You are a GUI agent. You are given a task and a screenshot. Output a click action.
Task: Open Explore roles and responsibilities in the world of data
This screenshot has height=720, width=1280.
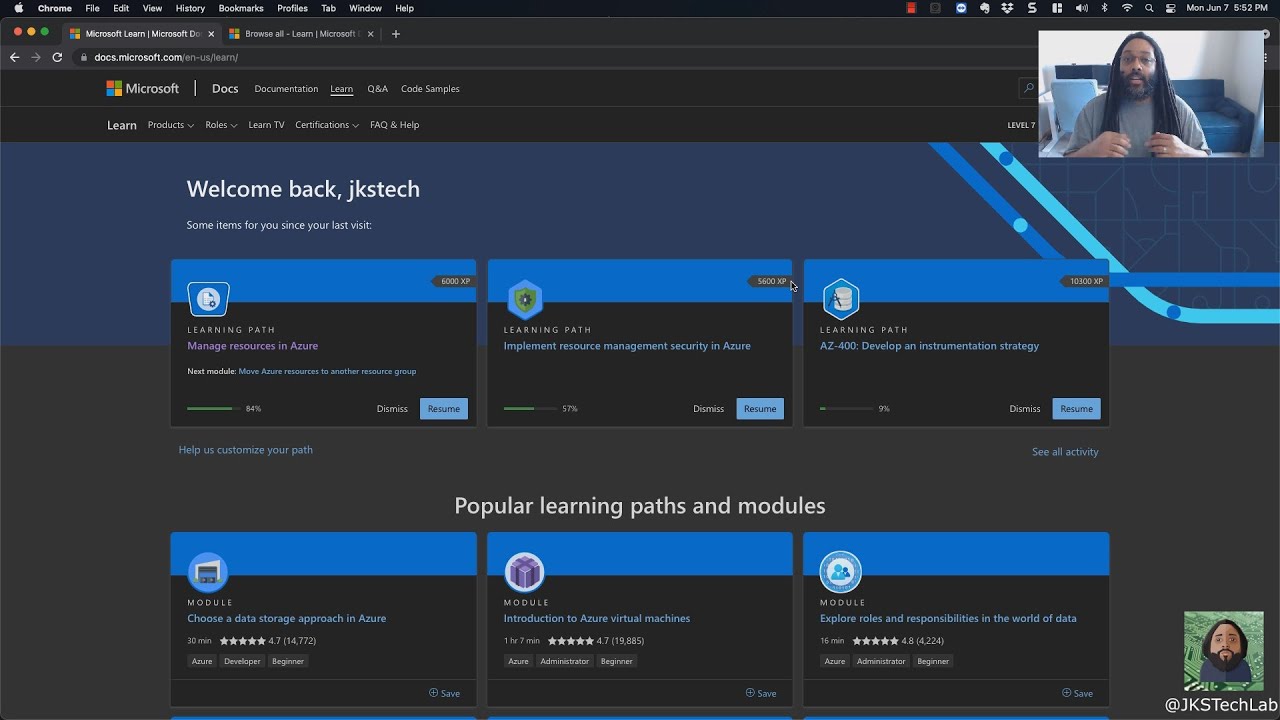(x=948, y=619)
